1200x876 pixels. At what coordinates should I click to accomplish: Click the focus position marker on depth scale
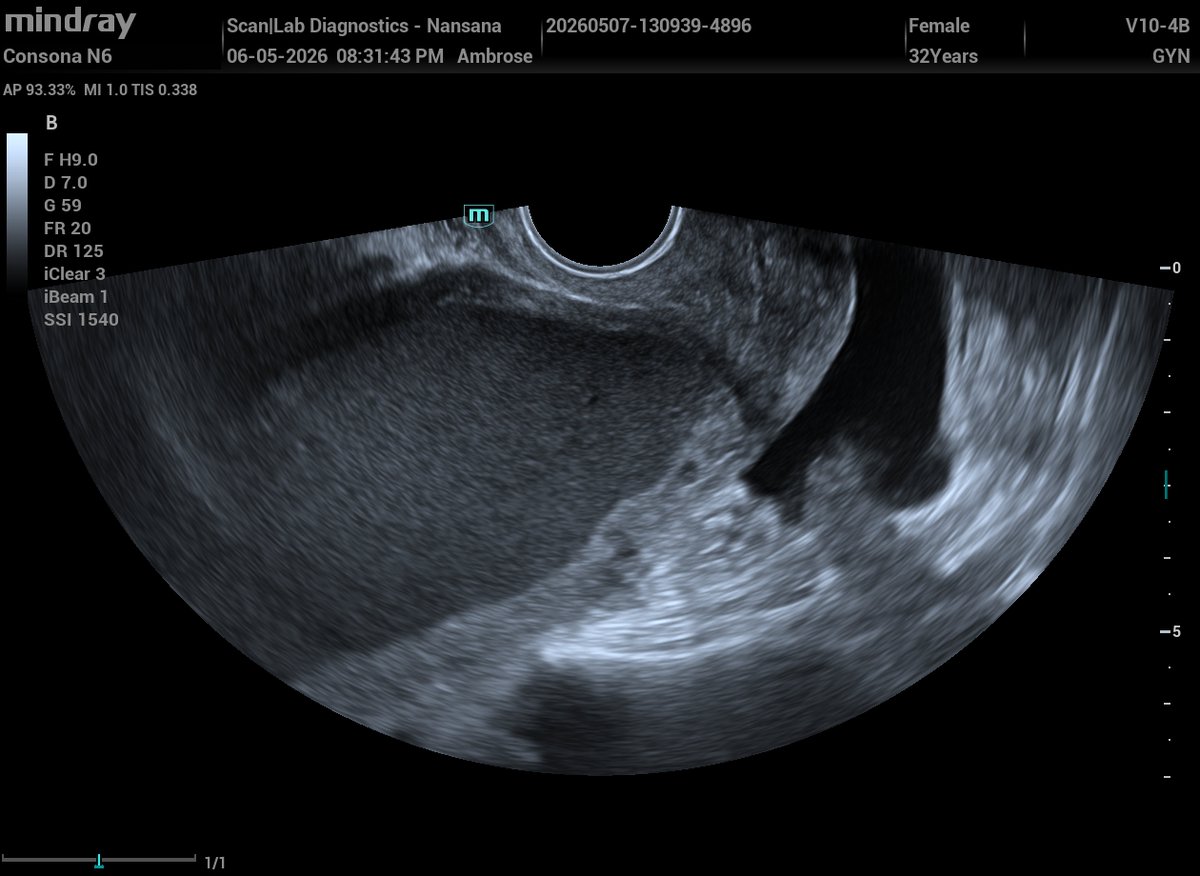(x=1166, y=485)
